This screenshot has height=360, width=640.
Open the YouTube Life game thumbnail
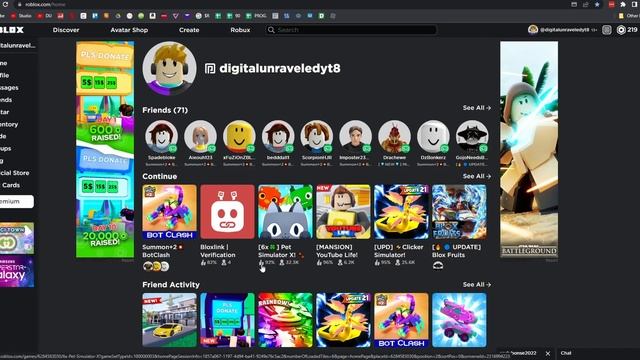pyautogui.click(x=343, y=212)
